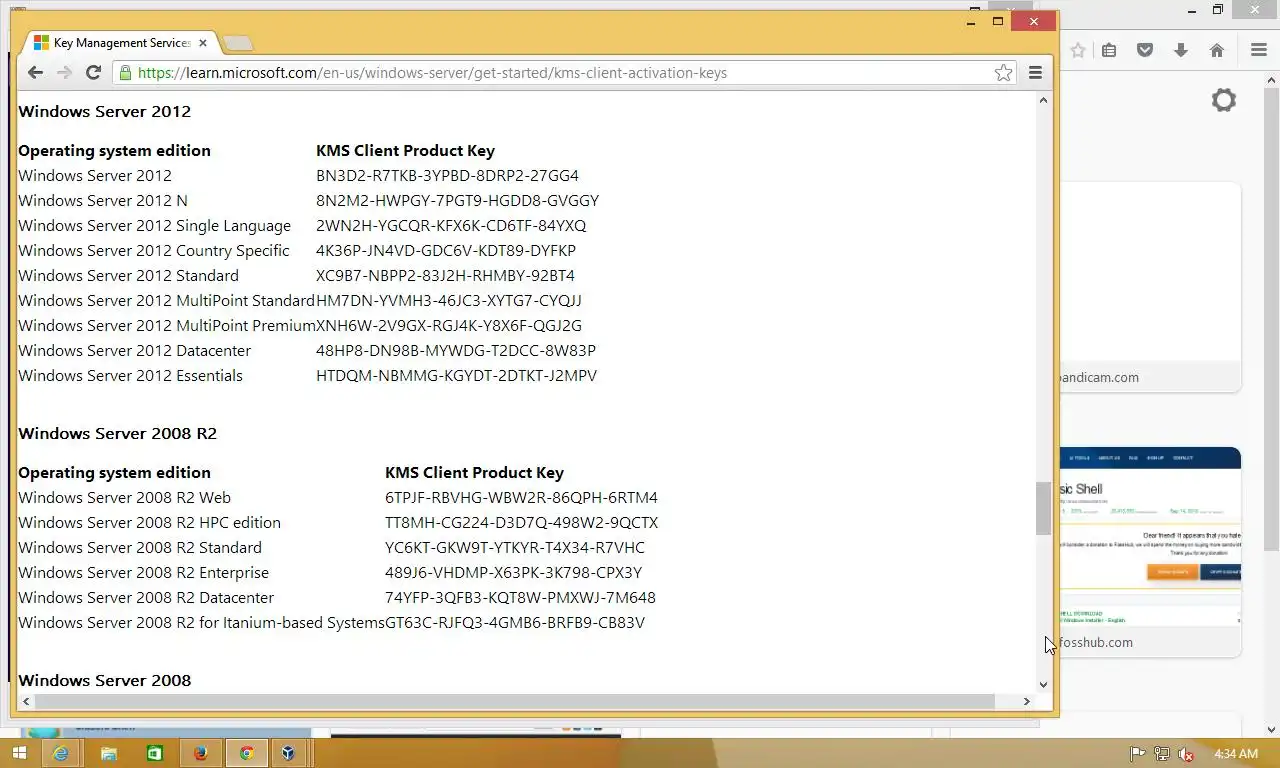Click the gear icon on Firefox new tab page

[1223, 100]
